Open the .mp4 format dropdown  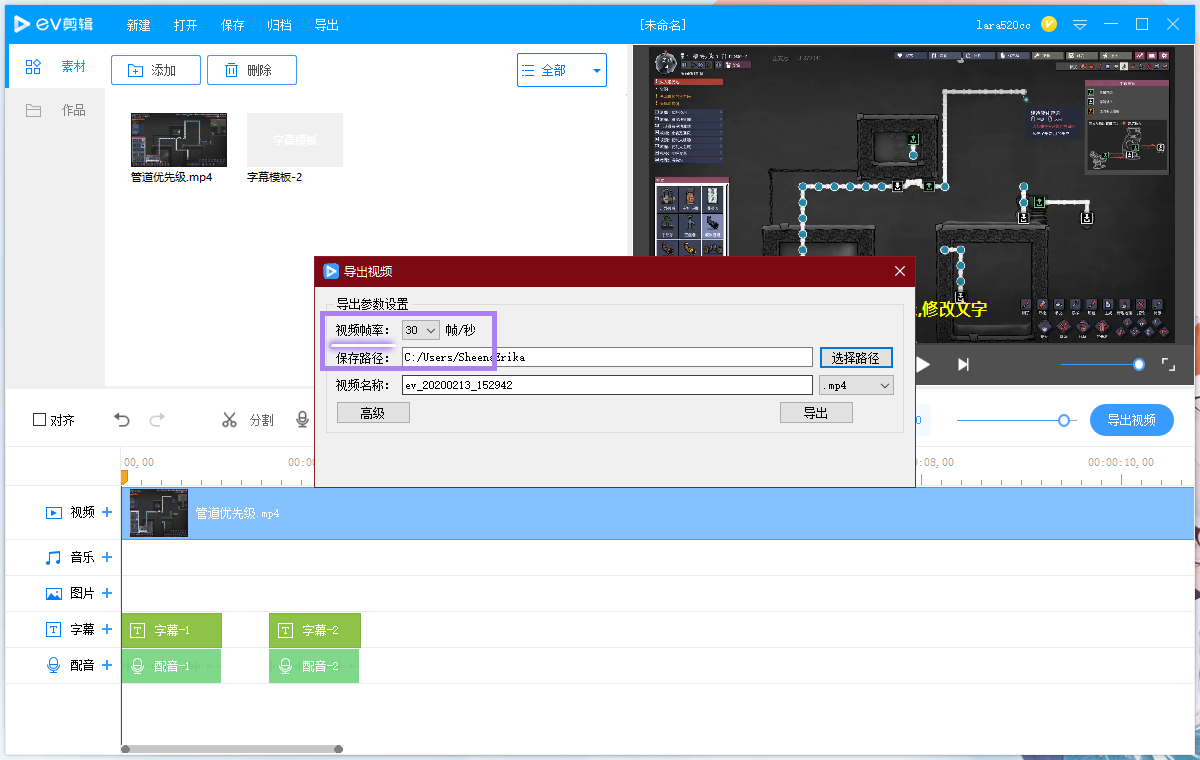pyautogui.click(x=856, y=385)
